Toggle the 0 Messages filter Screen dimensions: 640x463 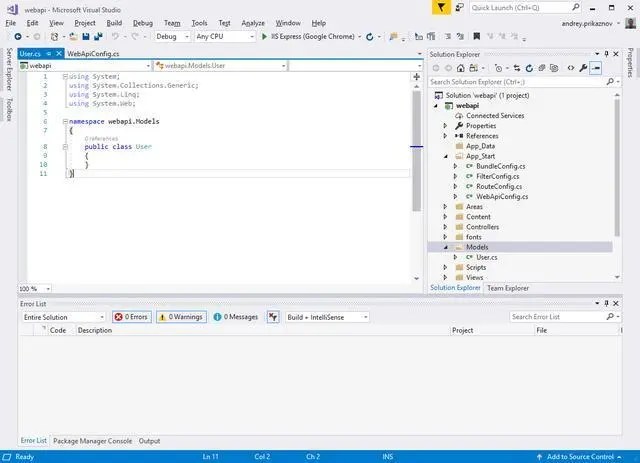[235, 317]
